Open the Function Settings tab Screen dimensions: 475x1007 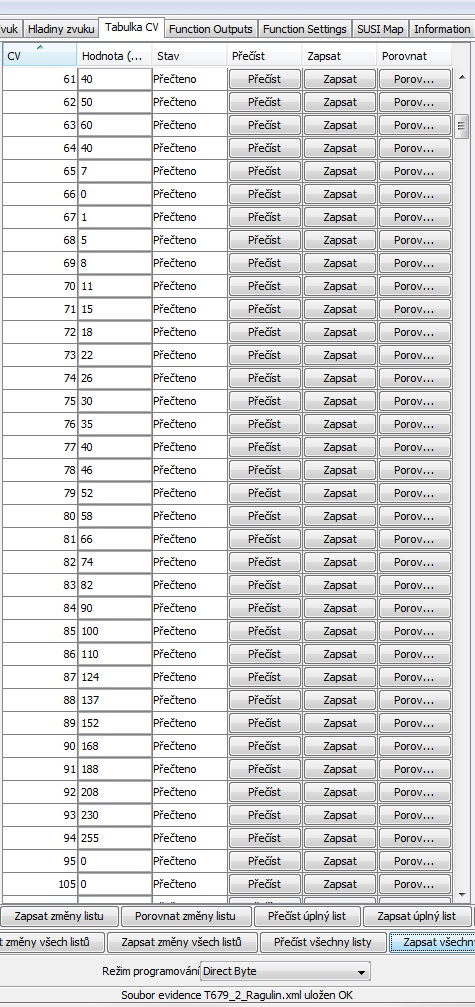tap(305, 29)
